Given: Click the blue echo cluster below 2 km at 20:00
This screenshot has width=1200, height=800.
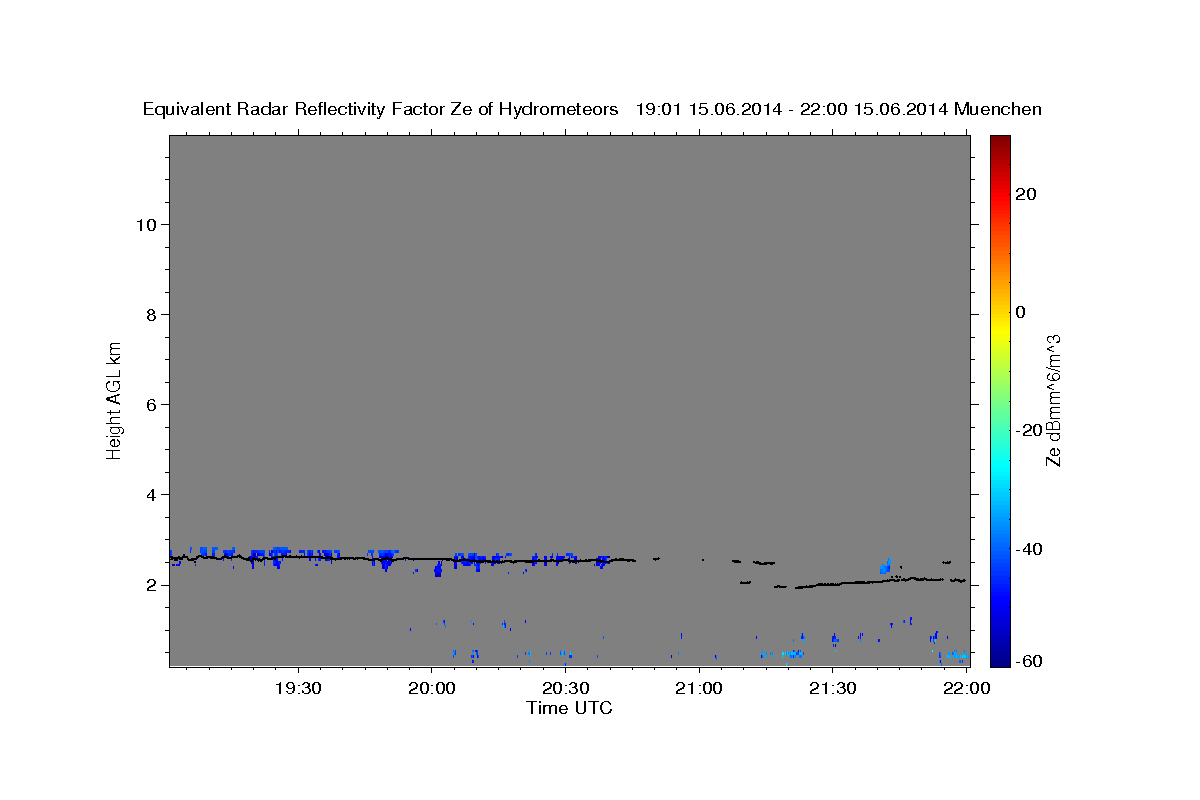Looking at the screenshot, I should pos(437,569).
